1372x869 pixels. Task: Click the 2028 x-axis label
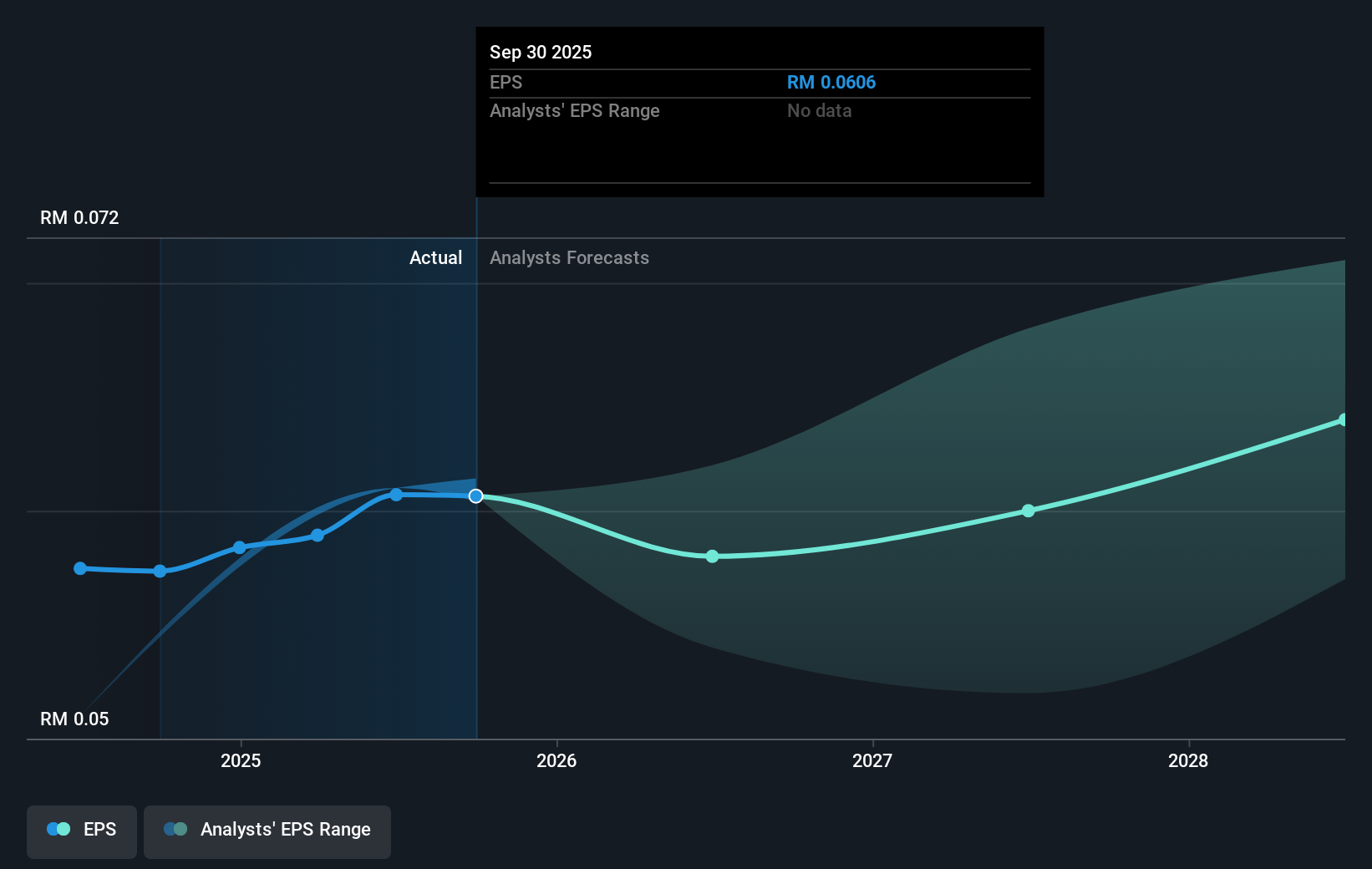coord(1188,760)
